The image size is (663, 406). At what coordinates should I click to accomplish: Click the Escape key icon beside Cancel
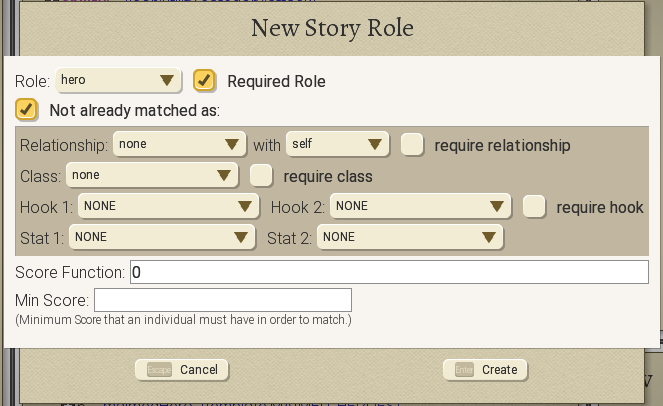click(x=160, y=369)
